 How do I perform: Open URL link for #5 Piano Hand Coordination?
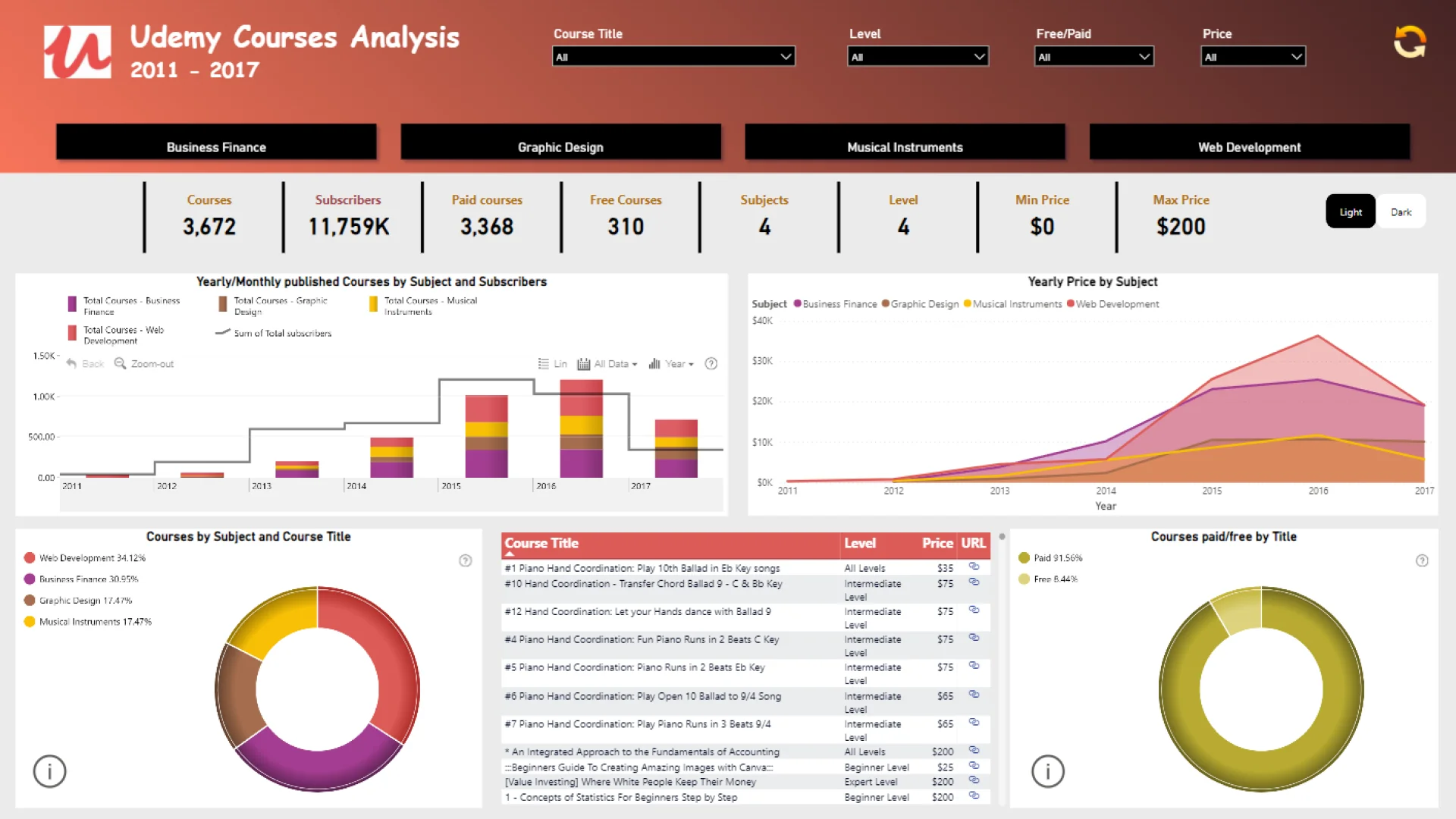tap(974, 666)
